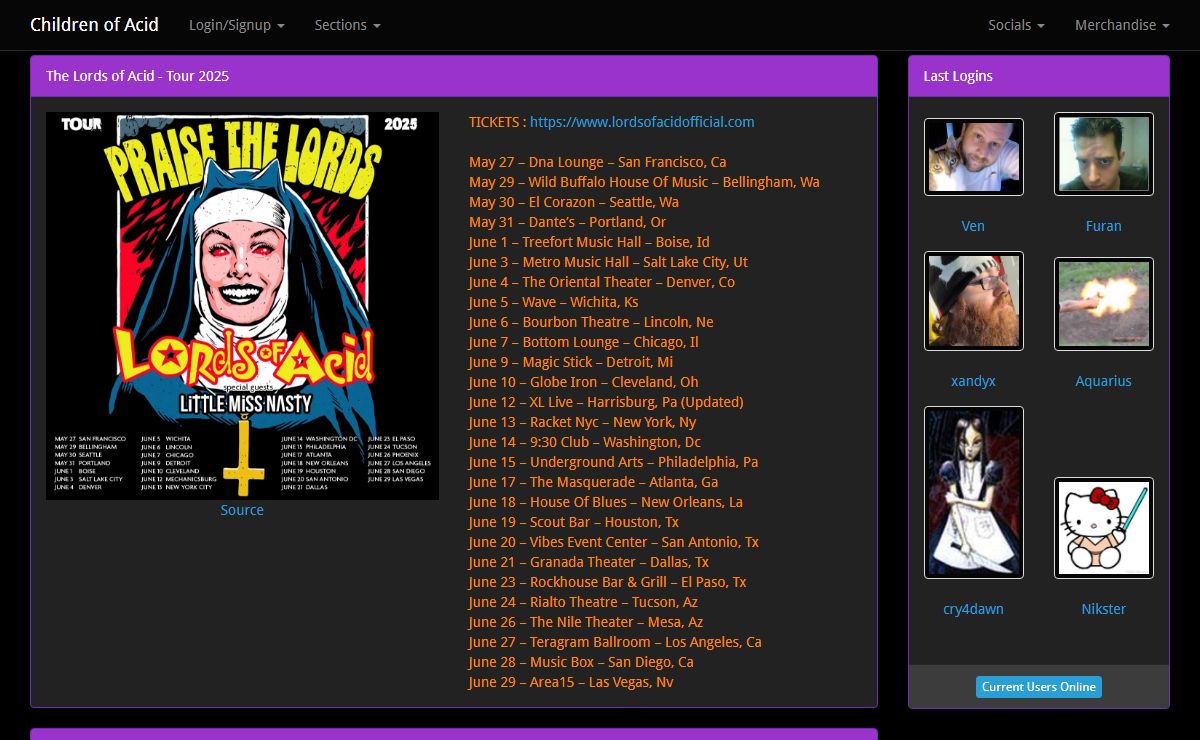Select the Last Logins panel heading
1200x740 pixels.
pyautogui.click(x=958, y=76)
